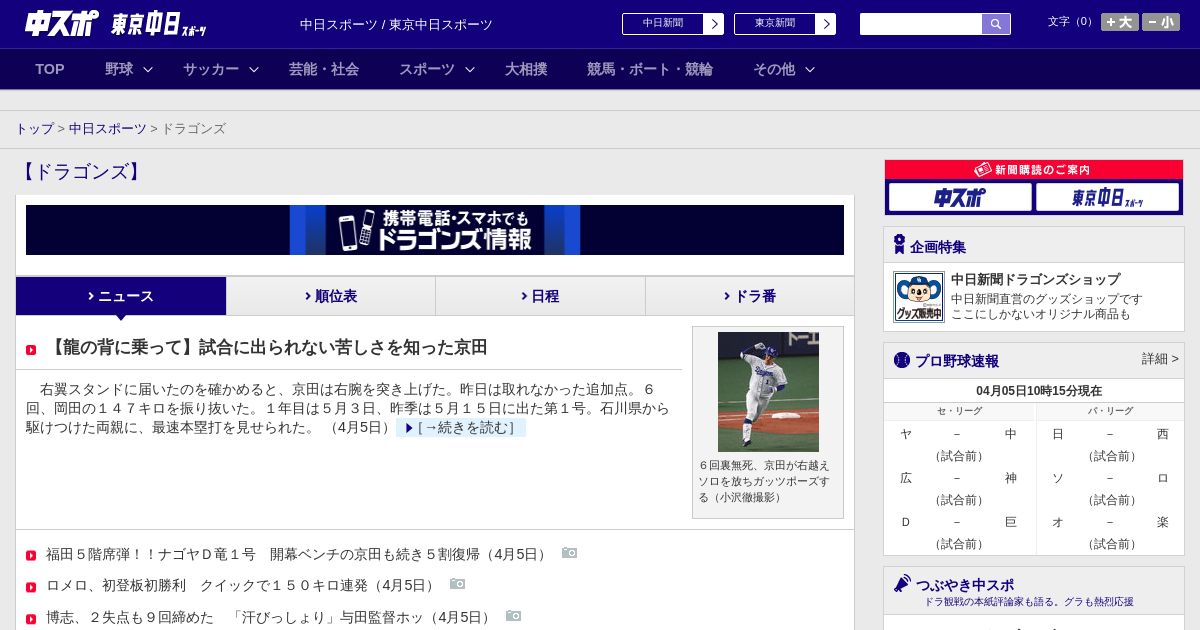The image size is (1200, 630).
Task: Click the セ・リーグ column header
Action: point(959,411)
